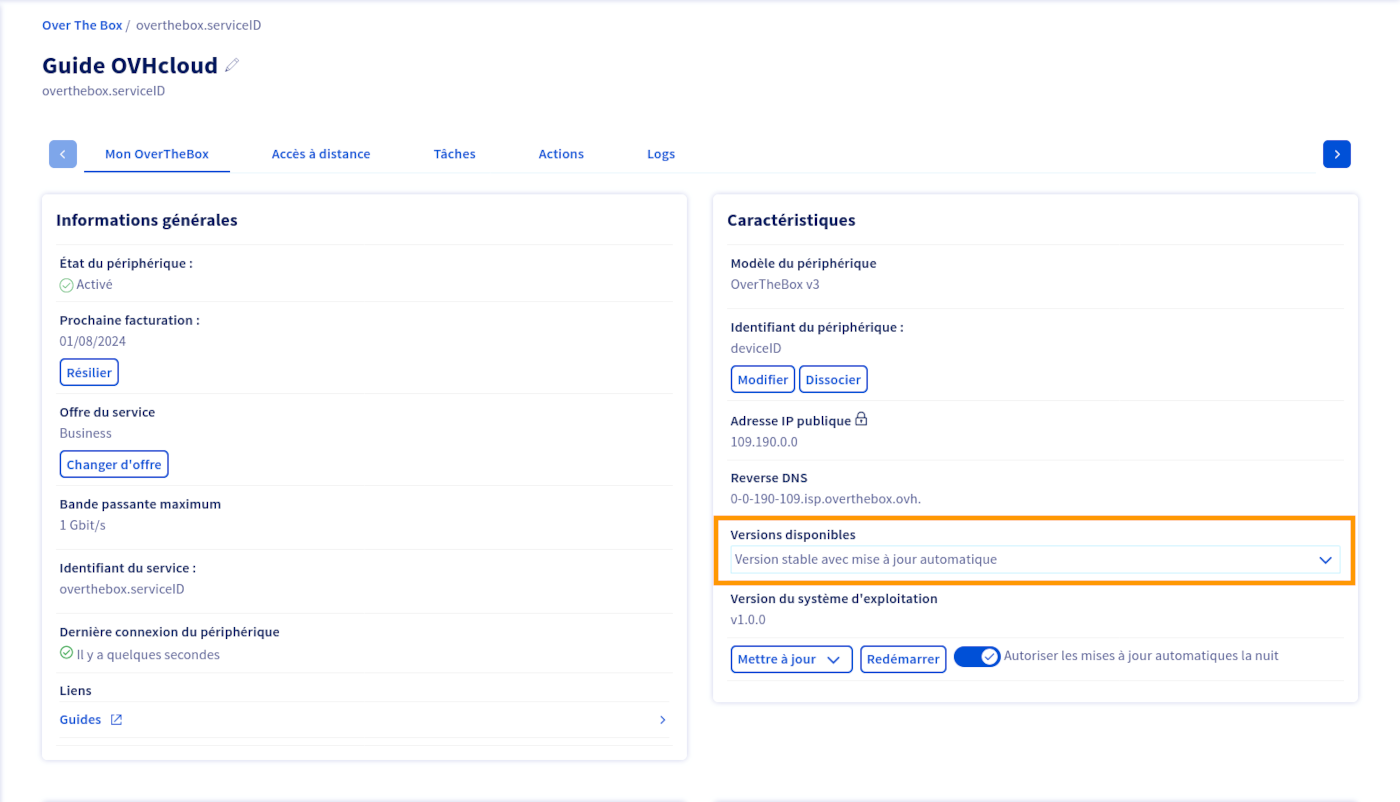Click the pencil icon beside Guide OVHcloud
The height and width of the screenshot is (802, 1400).
click(x=232, y=66)
